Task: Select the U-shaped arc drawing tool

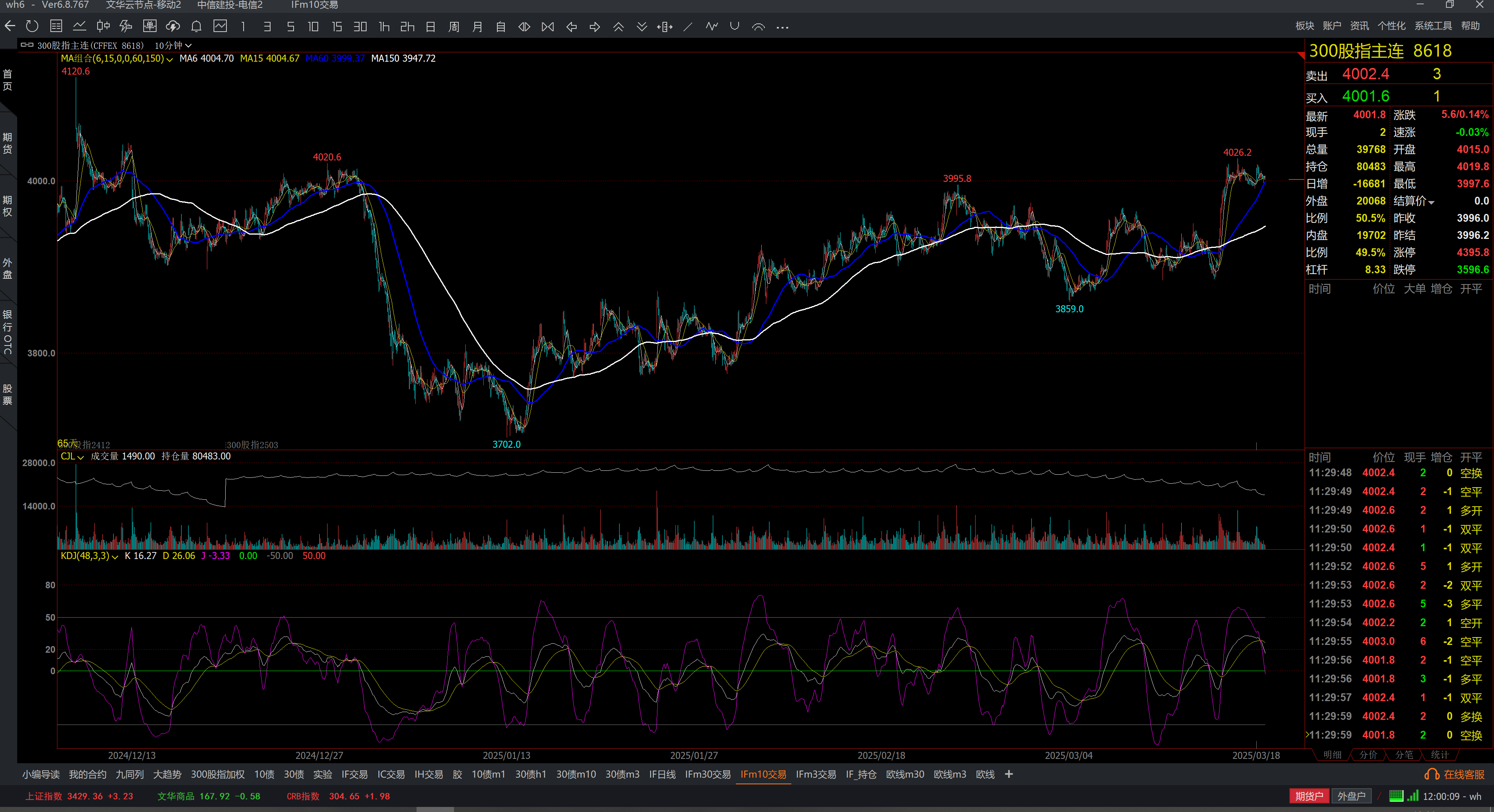Action: 735,26
